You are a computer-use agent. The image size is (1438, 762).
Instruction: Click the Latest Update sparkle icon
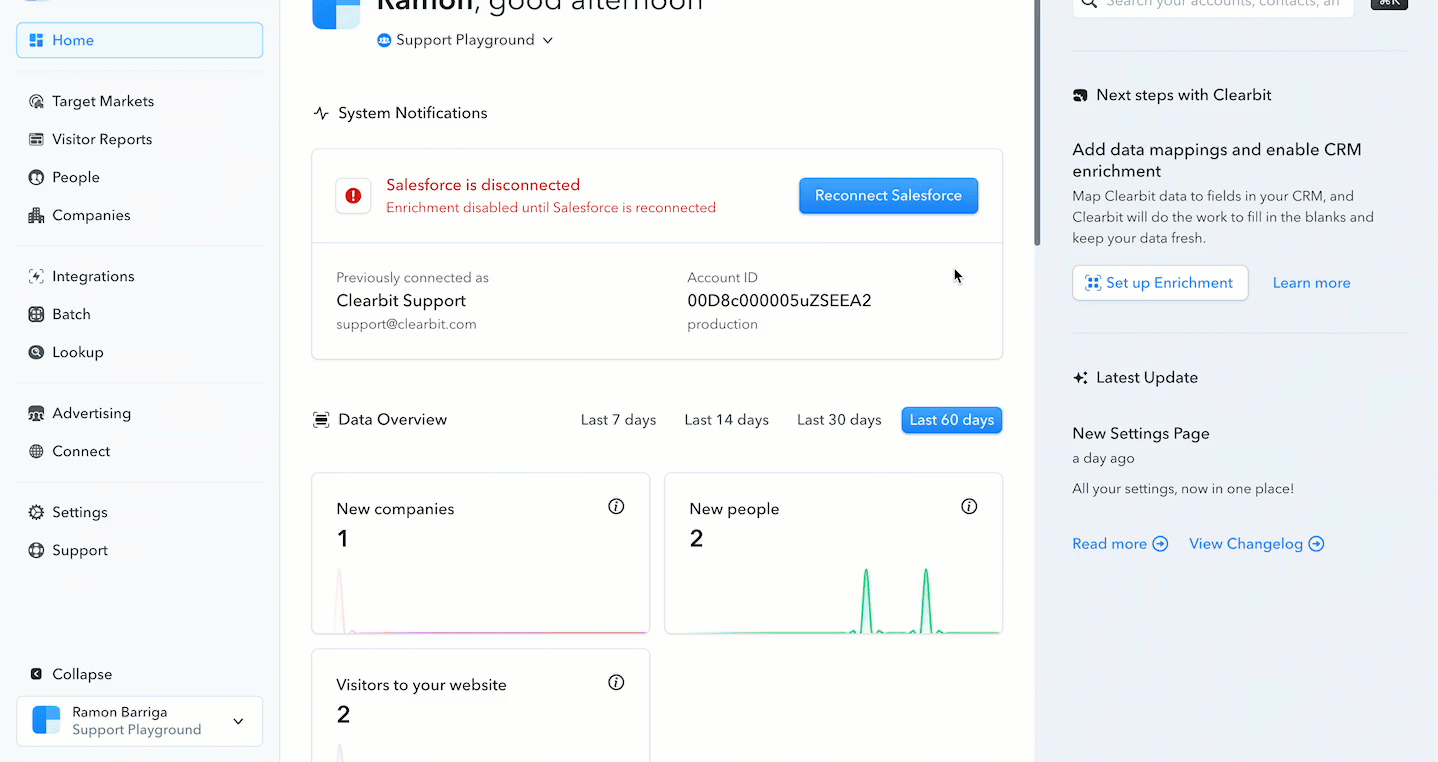coord(1080,378)
